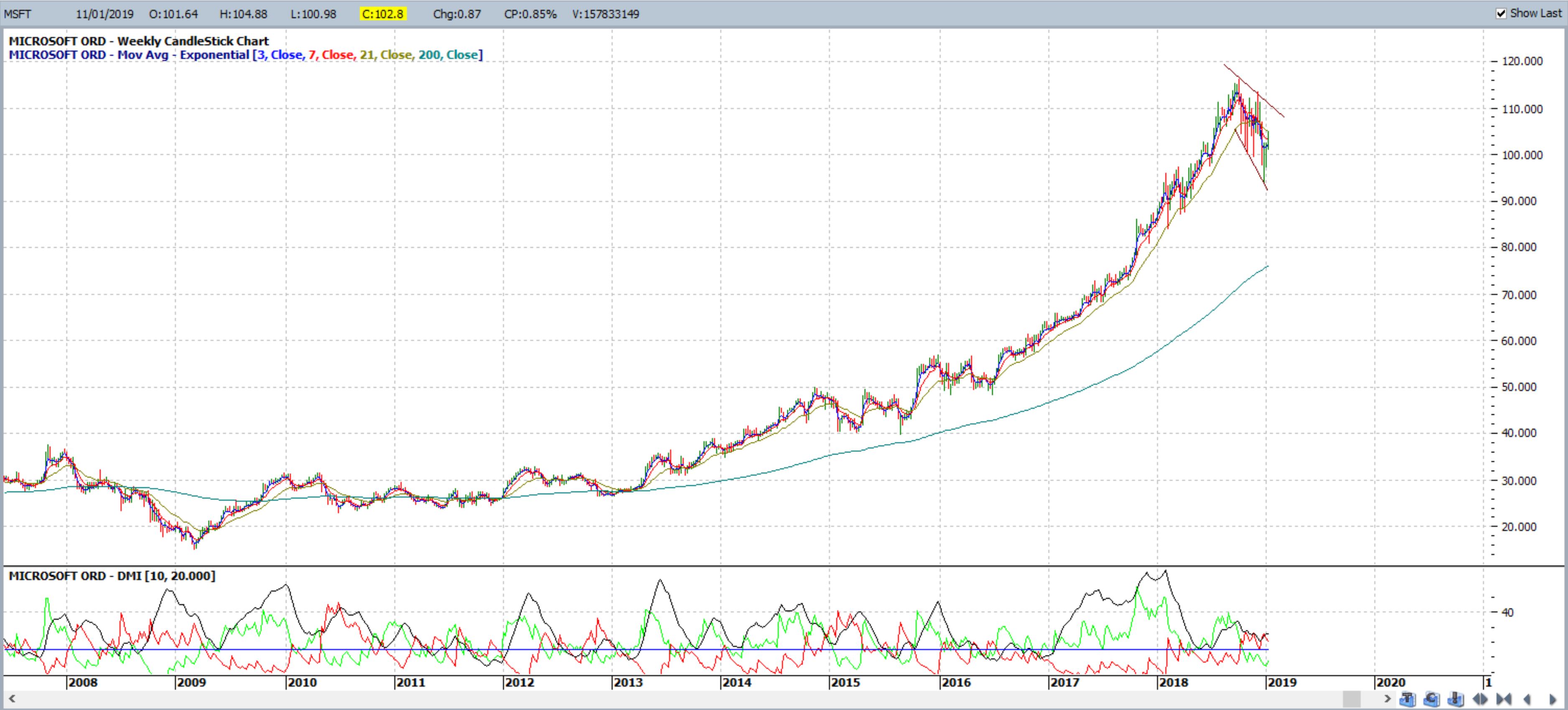Click the change value Chg:0.87
This screenshot has height=710, width=1568.
[456, 14]
